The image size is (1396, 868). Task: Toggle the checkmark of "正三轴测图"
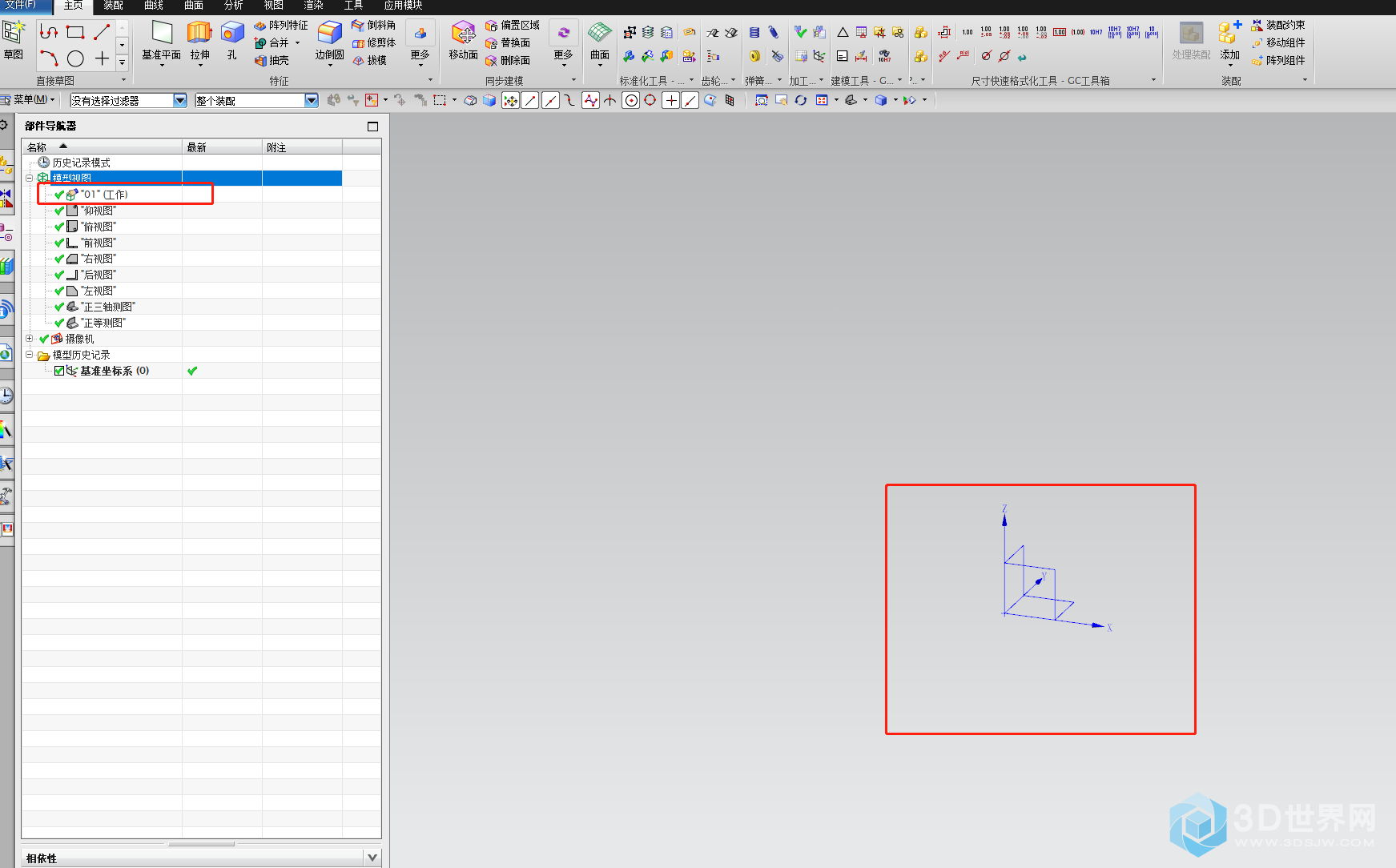click(59, 307)
